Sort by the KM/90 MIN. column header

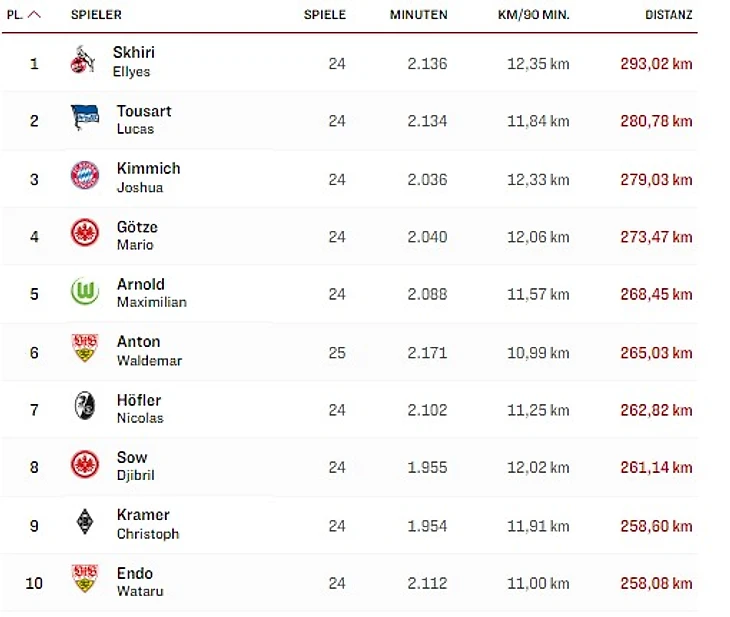coord(533,15)
